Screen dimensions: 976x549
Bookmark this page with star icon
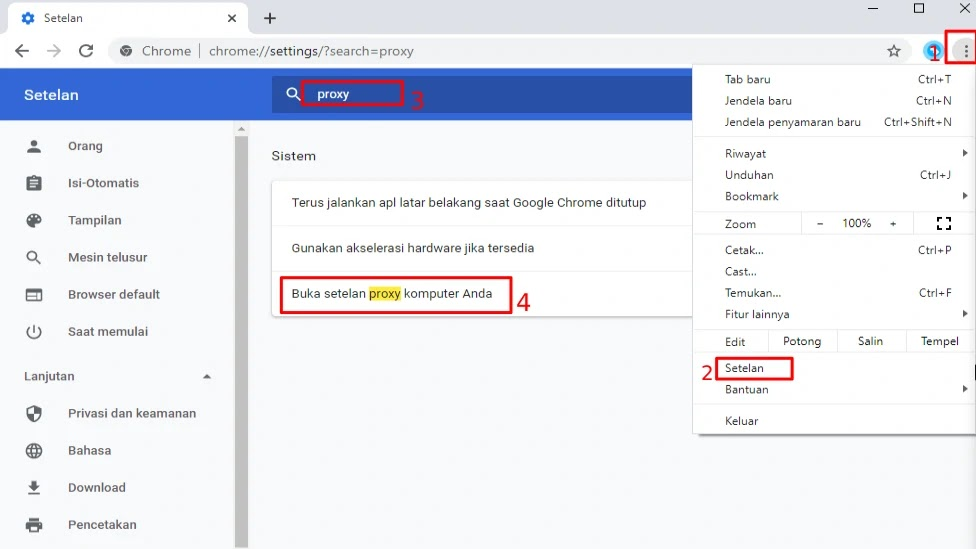[x=894, y=51]
